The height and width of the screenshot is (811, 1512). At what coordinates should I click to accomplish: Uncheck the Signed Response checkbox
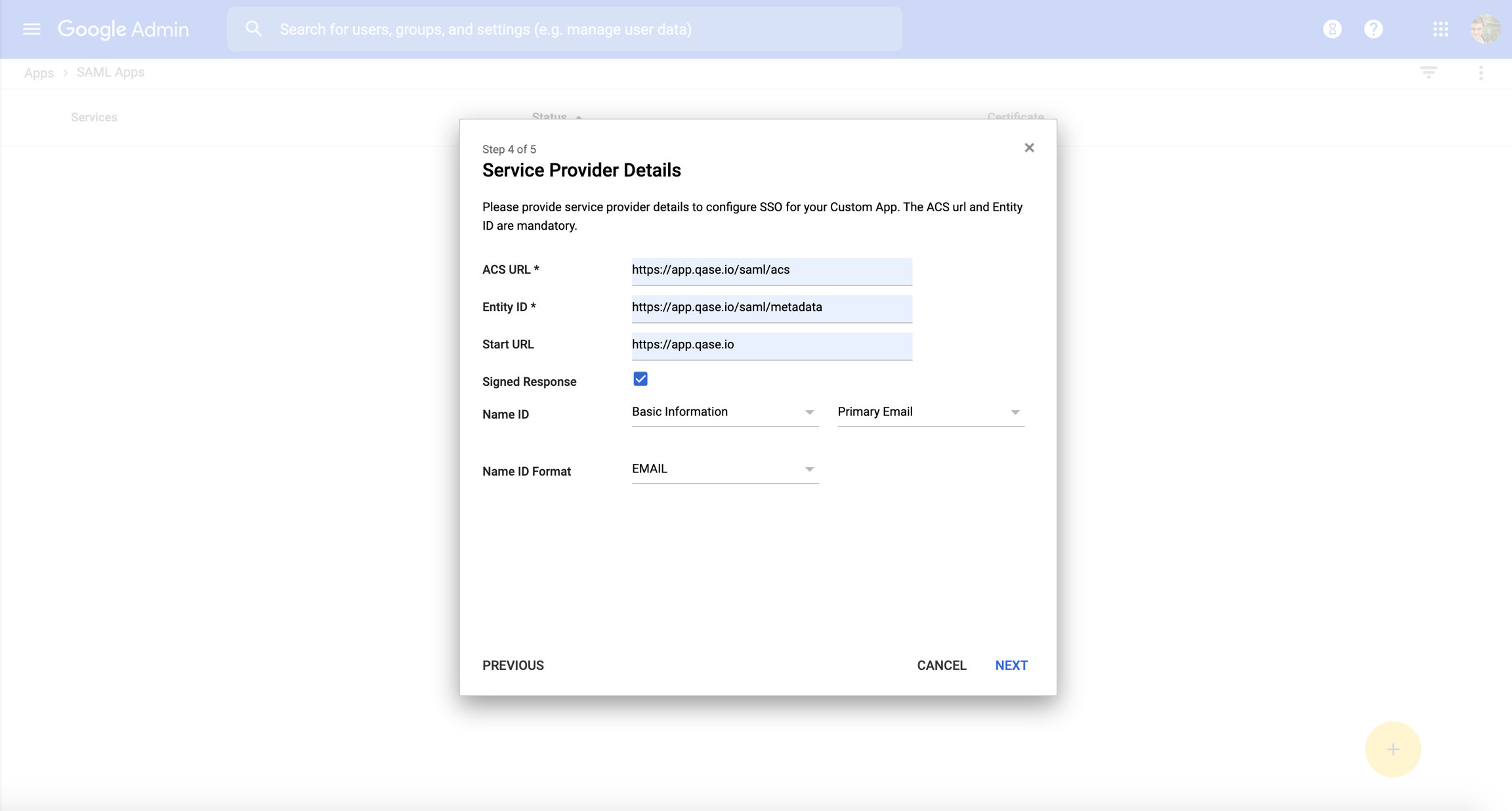coord(640,379)
